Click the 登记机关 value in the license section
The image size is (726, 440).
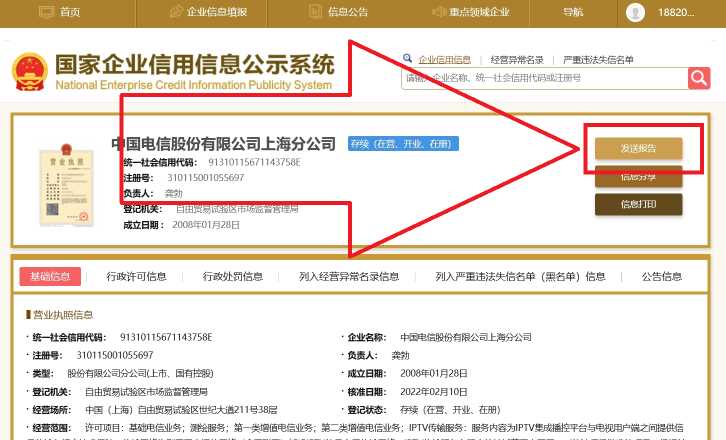(146, 392)
